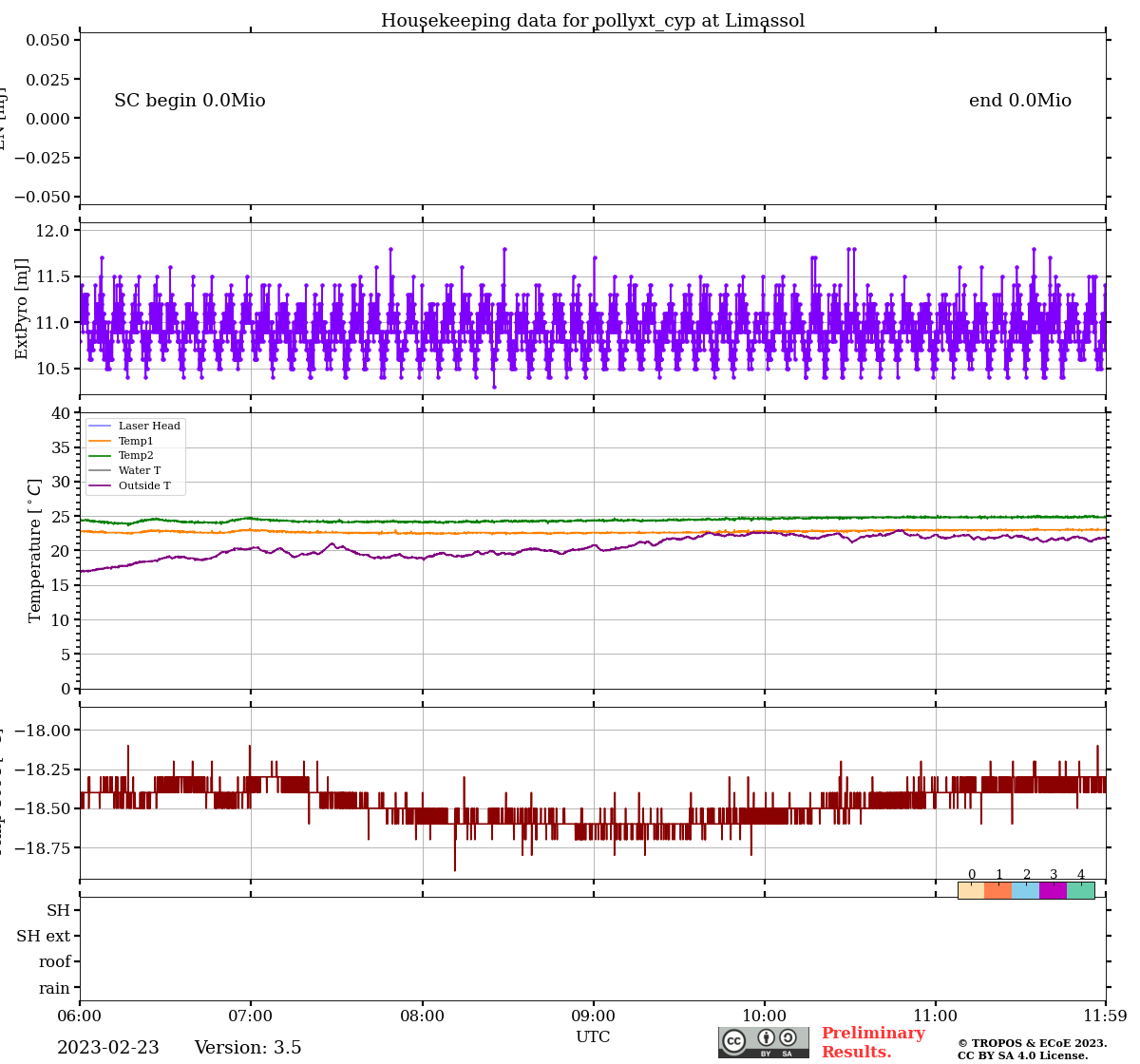
Task: Click the 'end 0.0Mio' annotation
Action: pos(1020,101)
